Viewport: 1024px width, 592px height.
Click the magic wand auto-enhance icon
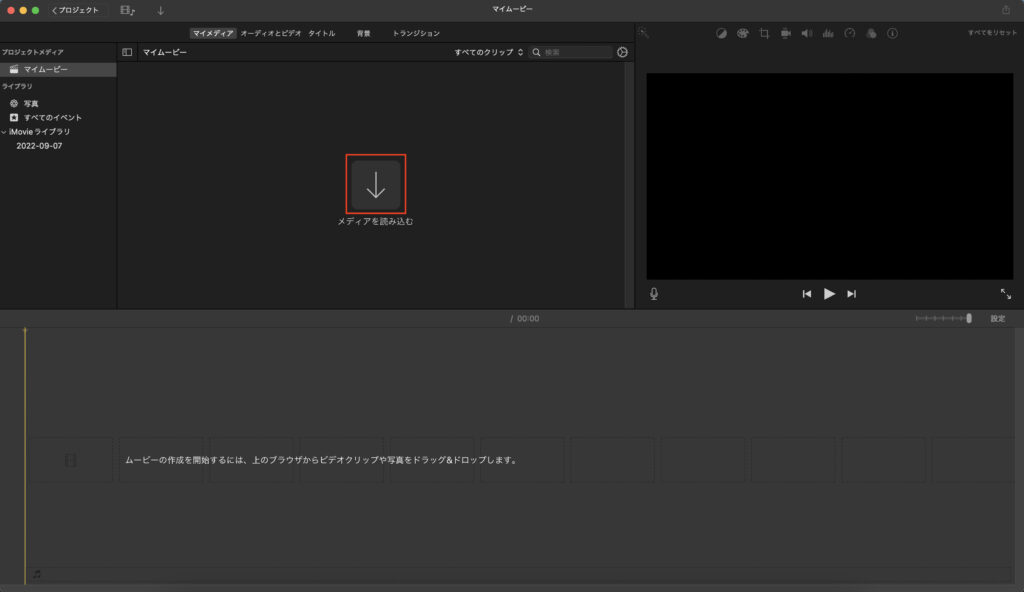point(644,33)
